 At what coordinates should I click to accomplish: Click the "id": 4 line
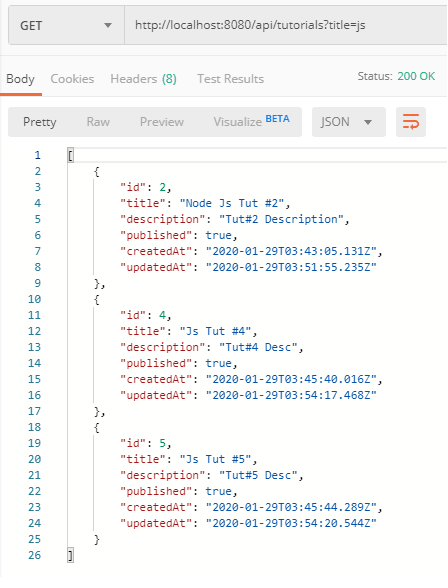pos(145,315)
